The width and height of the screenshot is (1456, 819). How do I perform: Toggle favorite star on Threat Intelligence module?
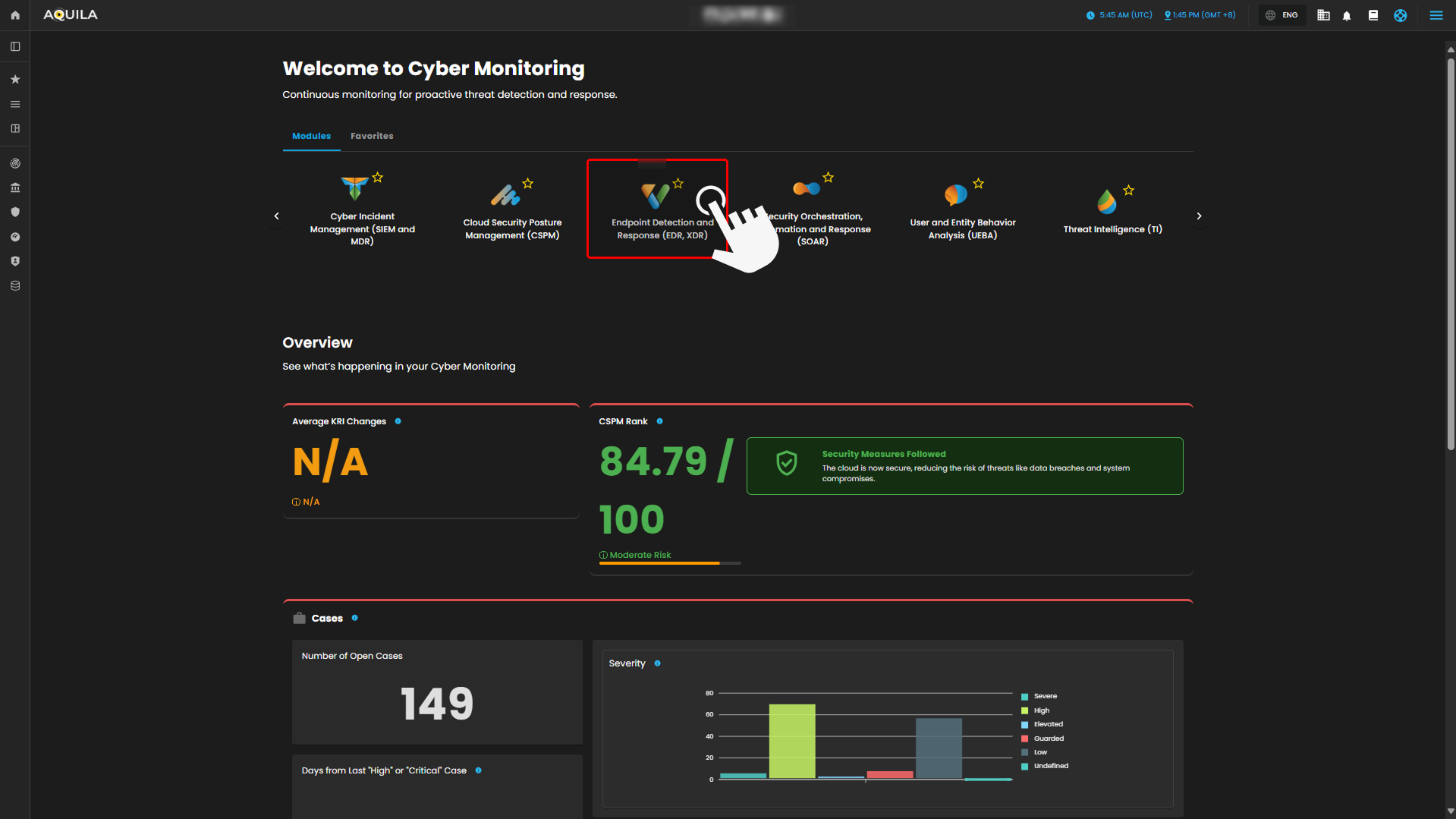(1129, 191)
